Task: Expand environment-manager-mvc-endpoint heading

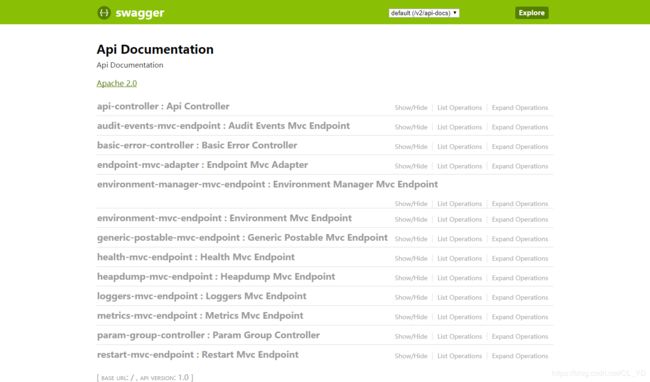Action: point(267,184)
